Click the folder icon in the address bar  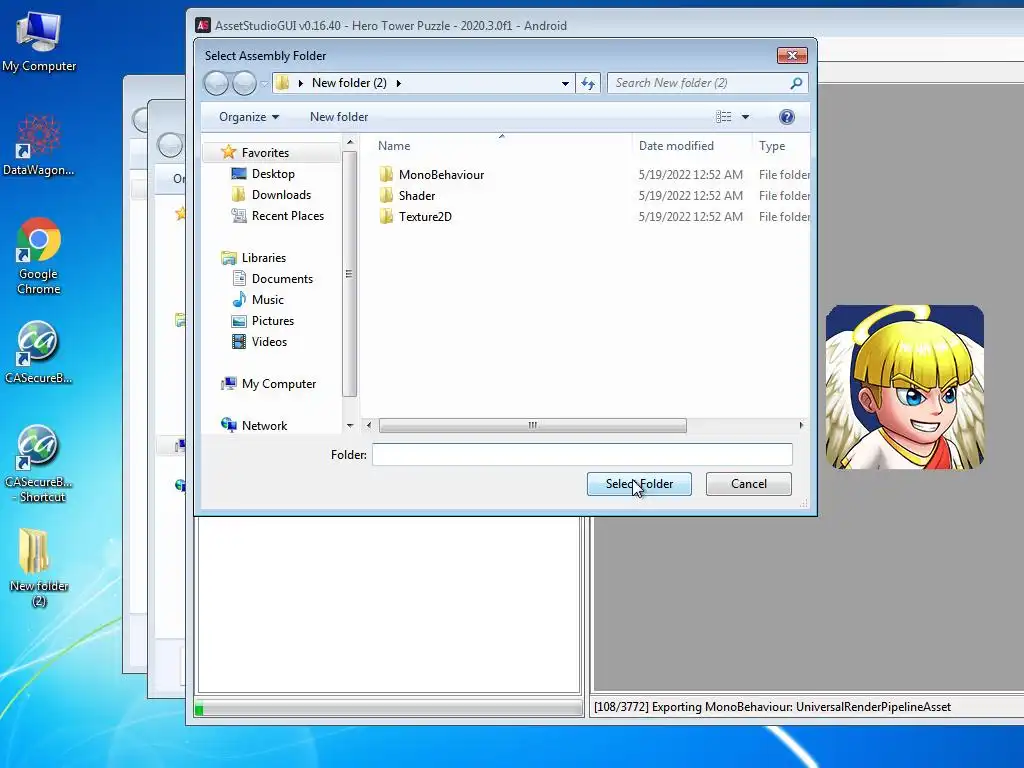point(283,83)
